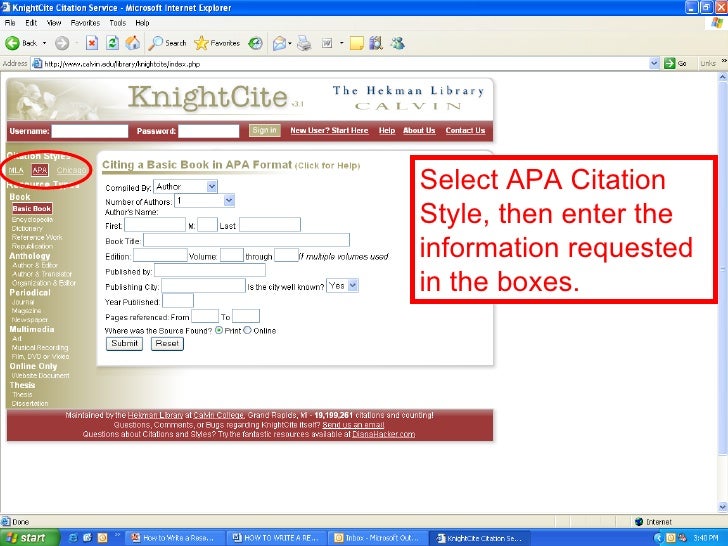Image resolution: width=728 pixels, height=546 pixels.
Task: Choose Encyclopedia resource type
Action: (32, 219)
